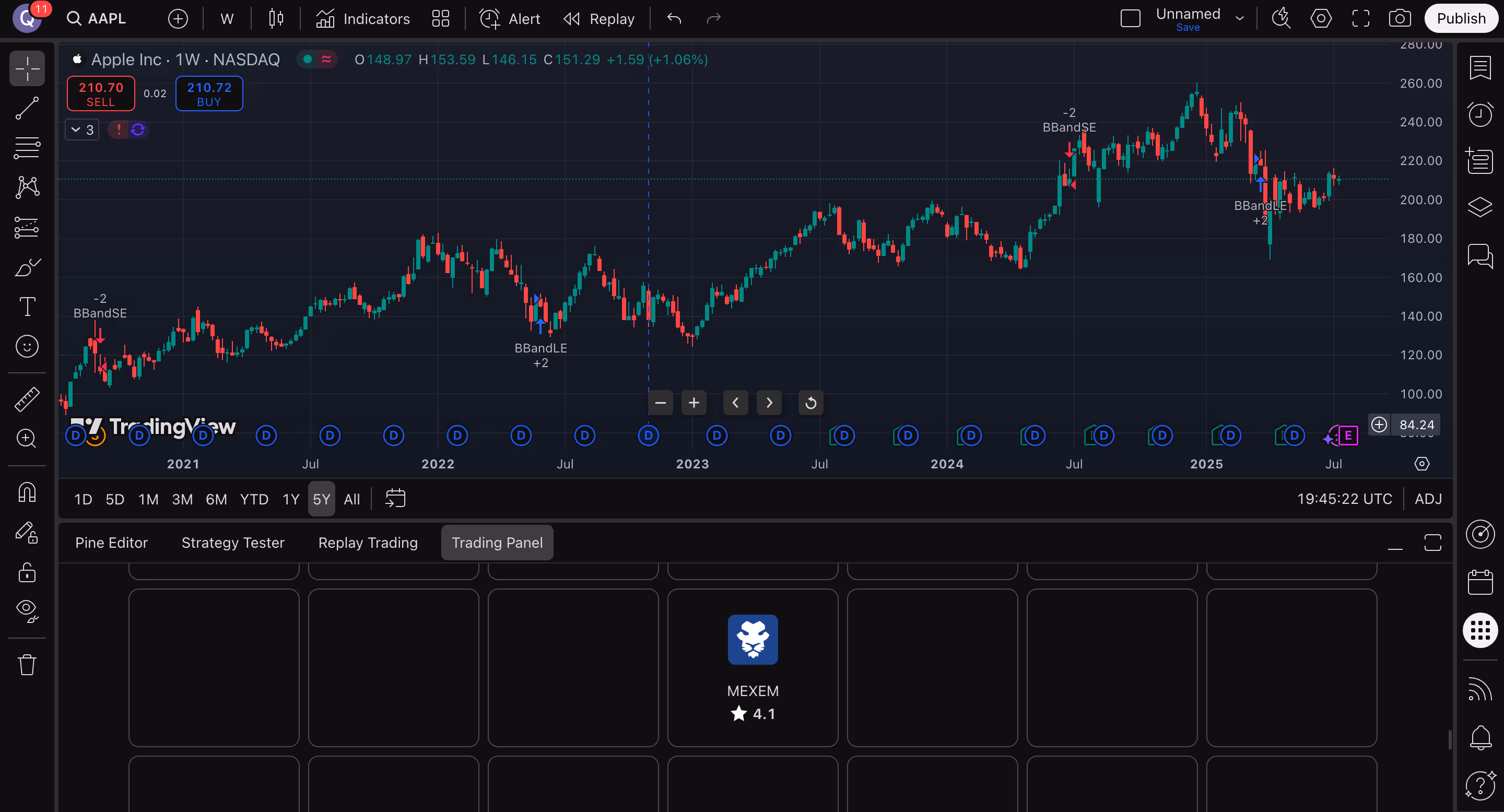The image size is (1504, 812).
Task: Select the 5Y time range
Action: [x=322, y=499]
